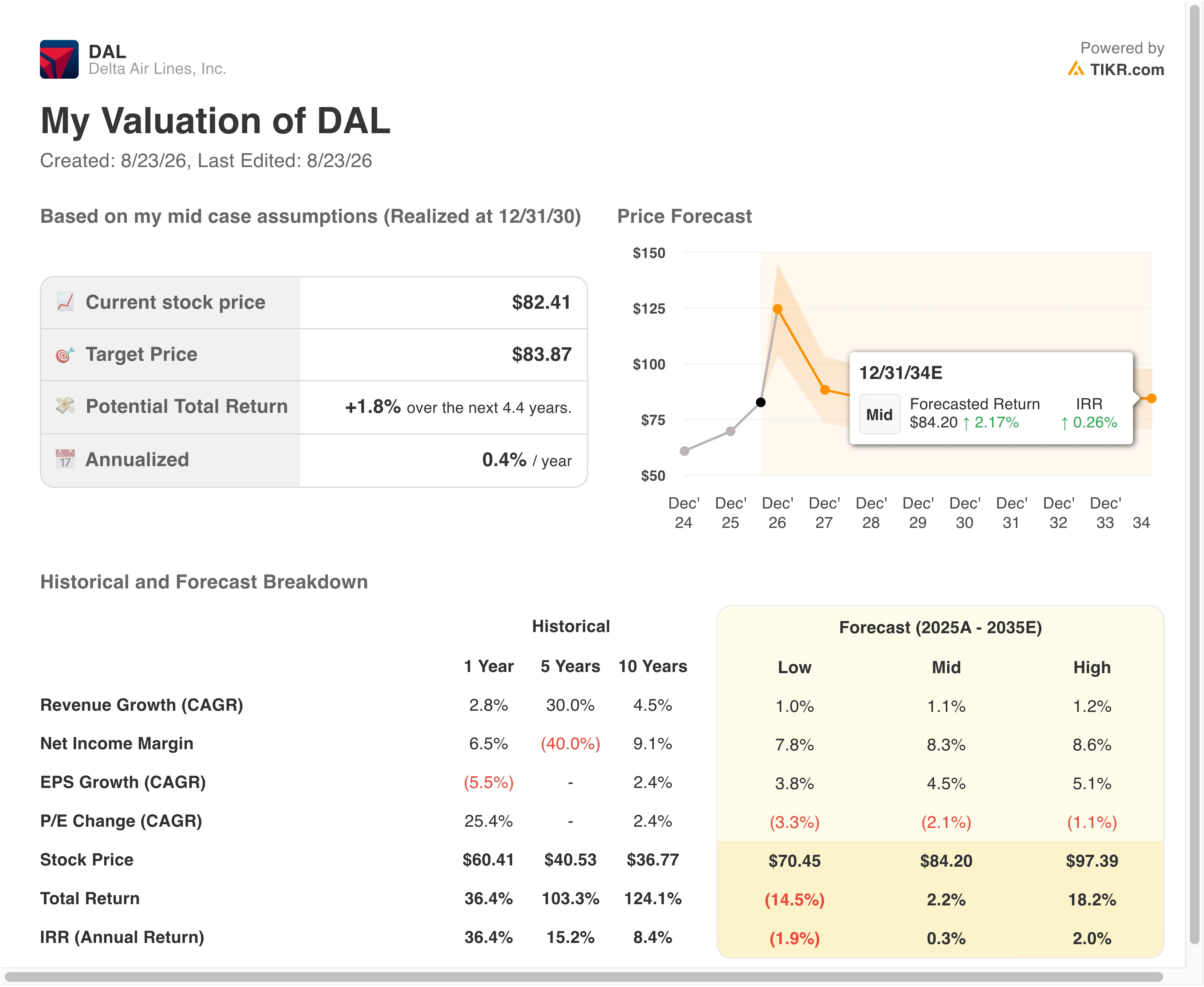Select the Dec '24 gray point on the chart
Viewport: 1204px width, 987px height.
[x=684, y=451]
